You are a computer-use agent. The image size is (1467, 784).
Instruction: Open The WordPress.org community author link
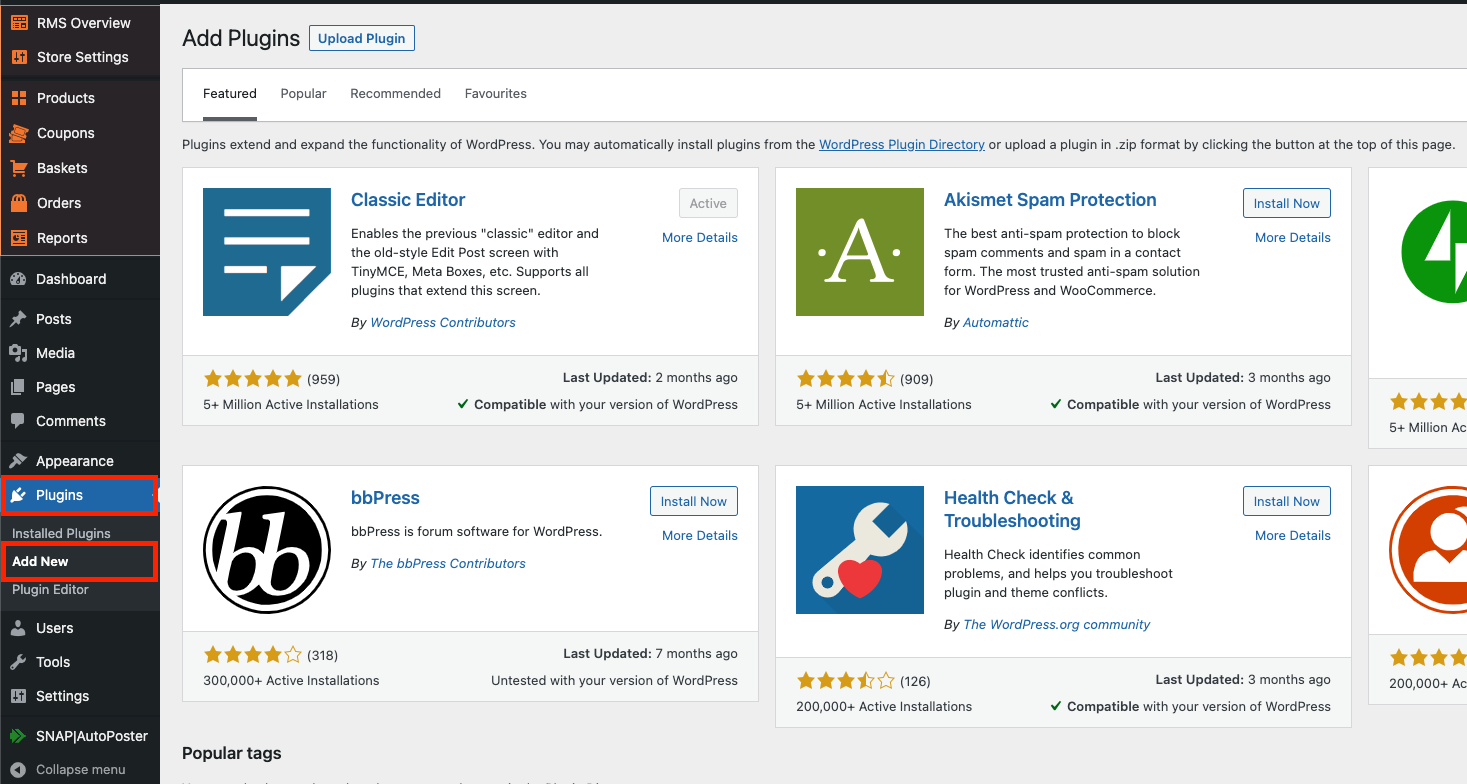[1057, 624]
